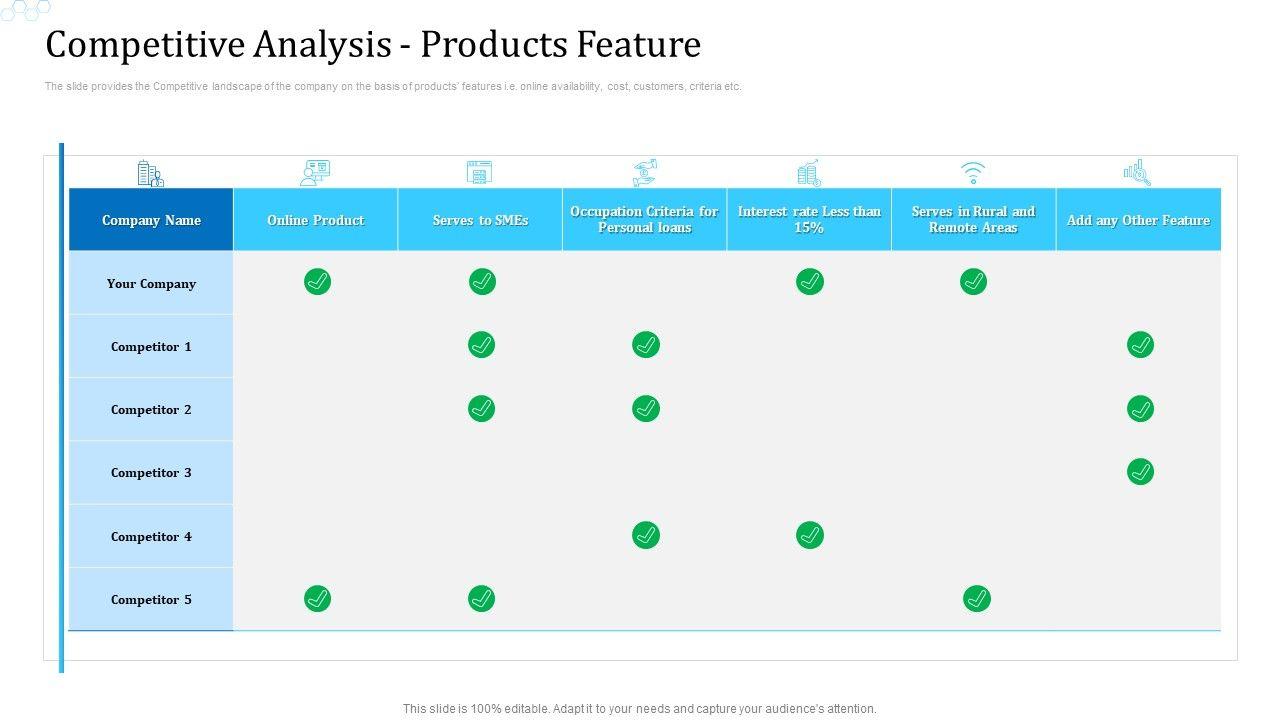This screenshot has width=1280, height=720.
Task: Click the Add any Other Feature header
Action: point(1138,220)
